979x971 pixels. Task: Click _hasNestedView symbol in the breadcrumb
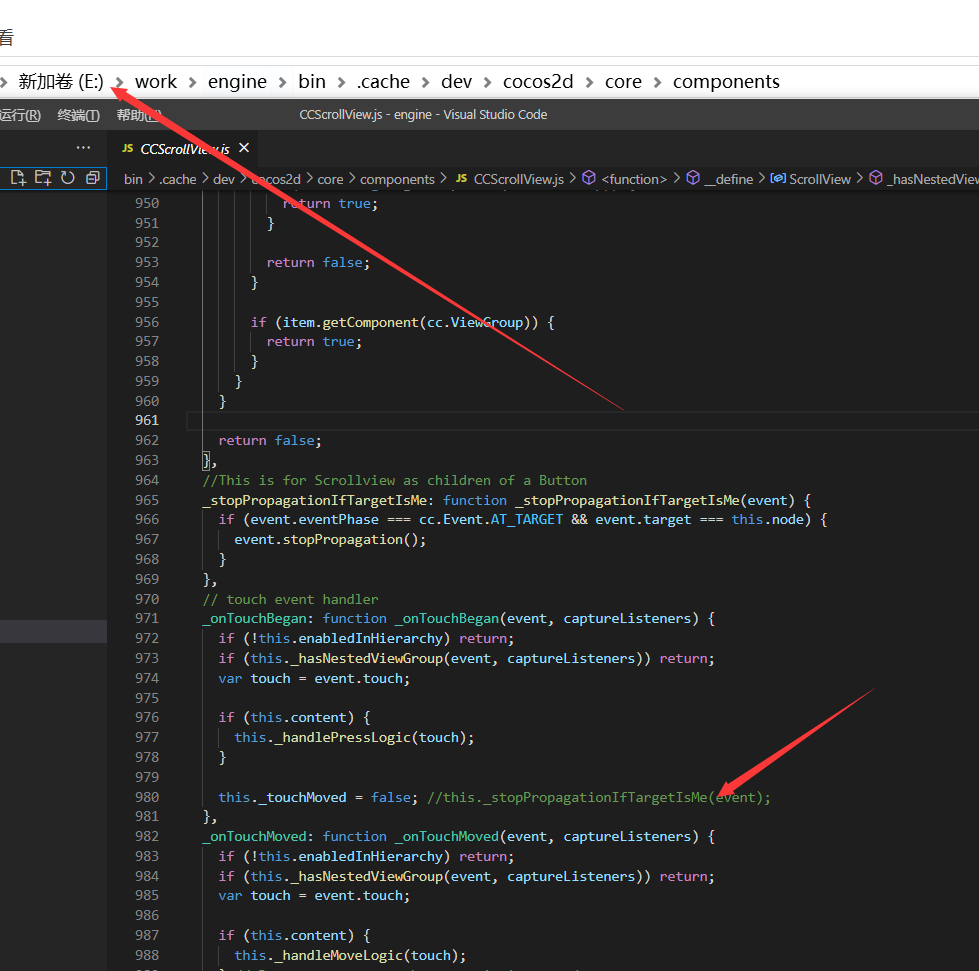(933, 179)
